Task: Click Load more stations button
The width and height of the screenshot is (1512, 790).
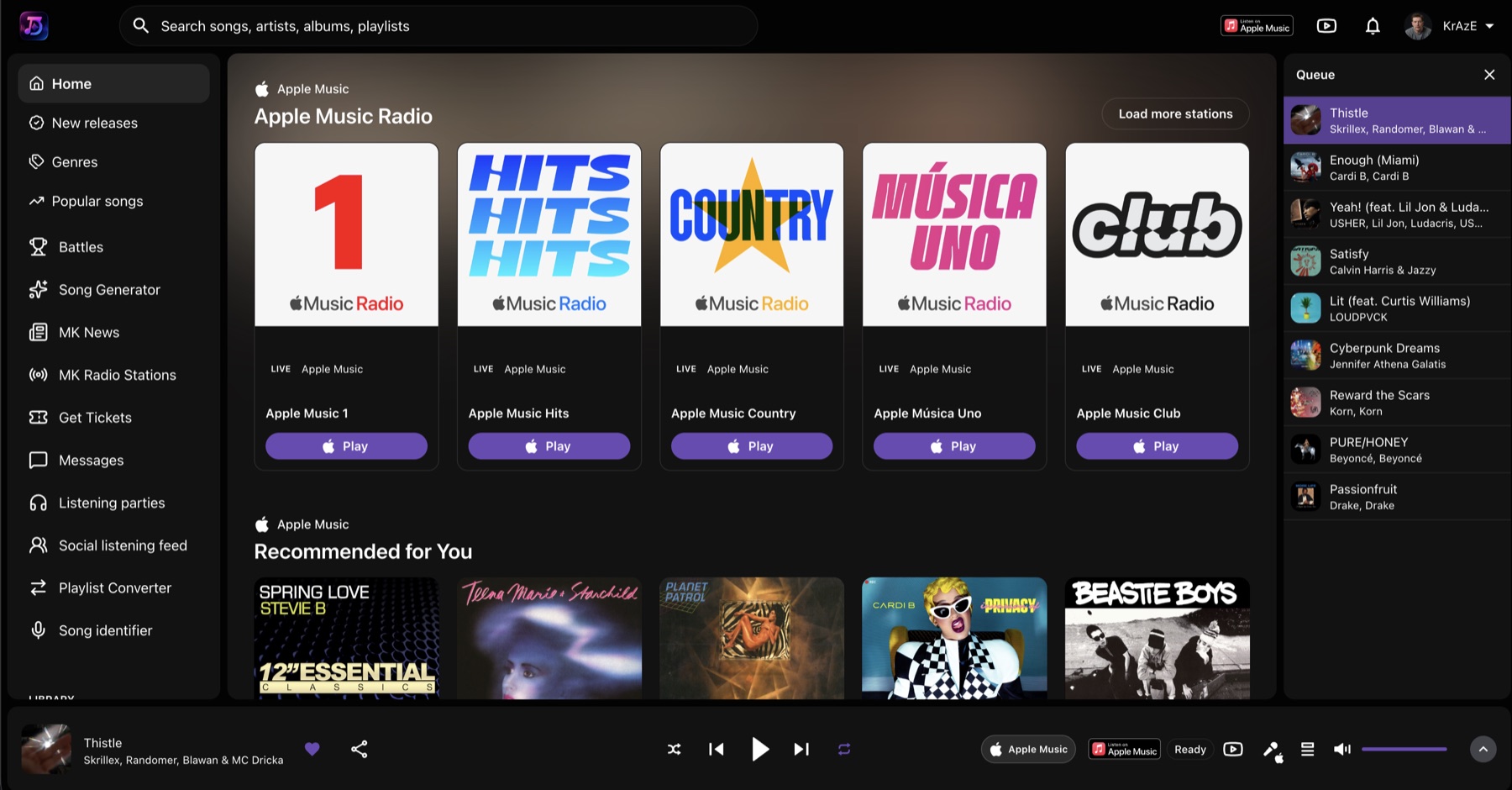Action: pyautogui.click(x=1175, y=113)
